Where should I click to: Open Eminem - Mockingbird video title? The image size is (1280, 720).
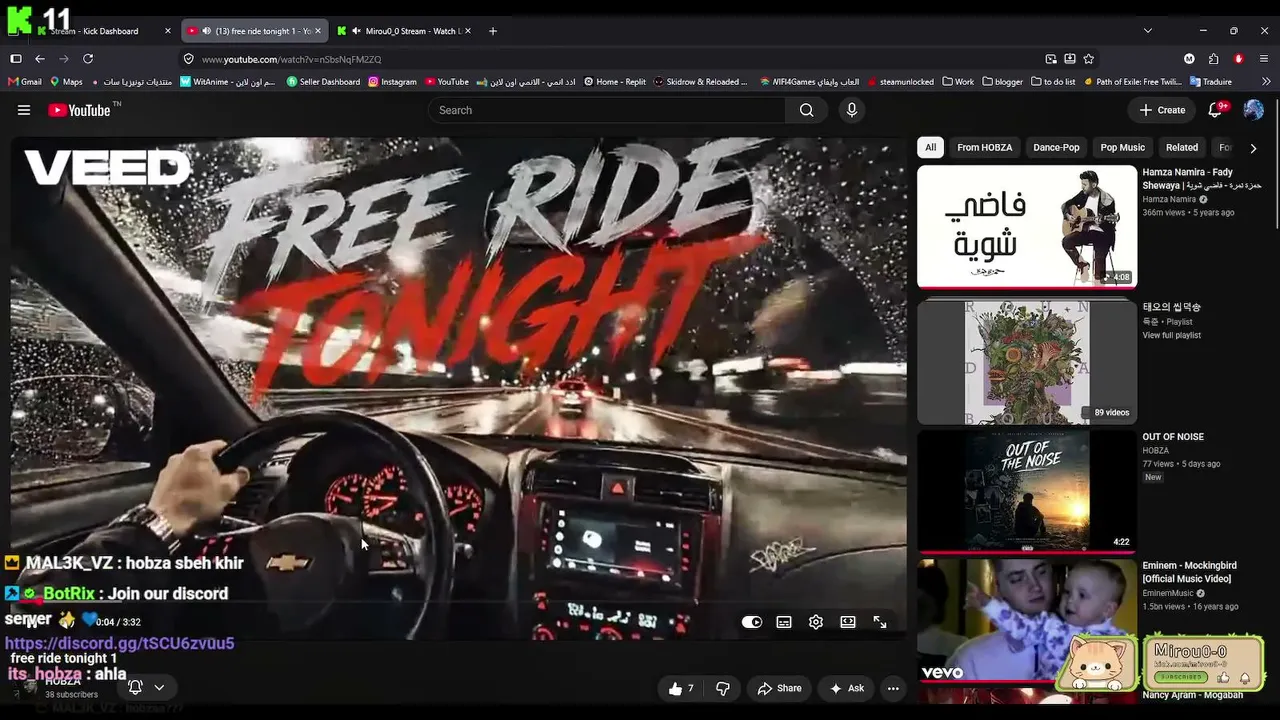[x=1190, y=572]
